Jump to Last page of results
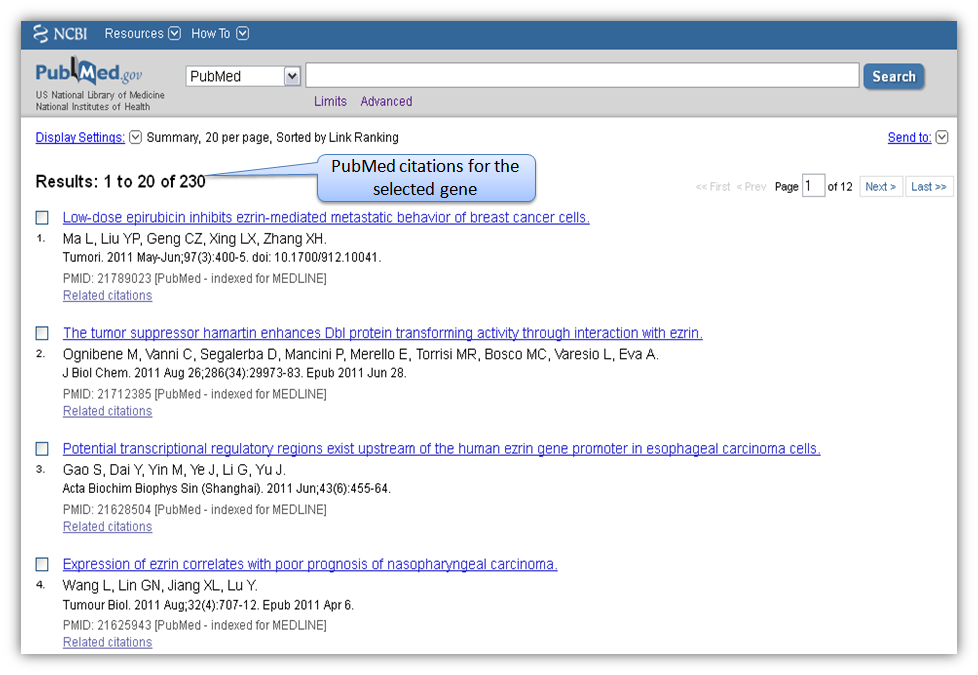978x675 pixels. 928,187
